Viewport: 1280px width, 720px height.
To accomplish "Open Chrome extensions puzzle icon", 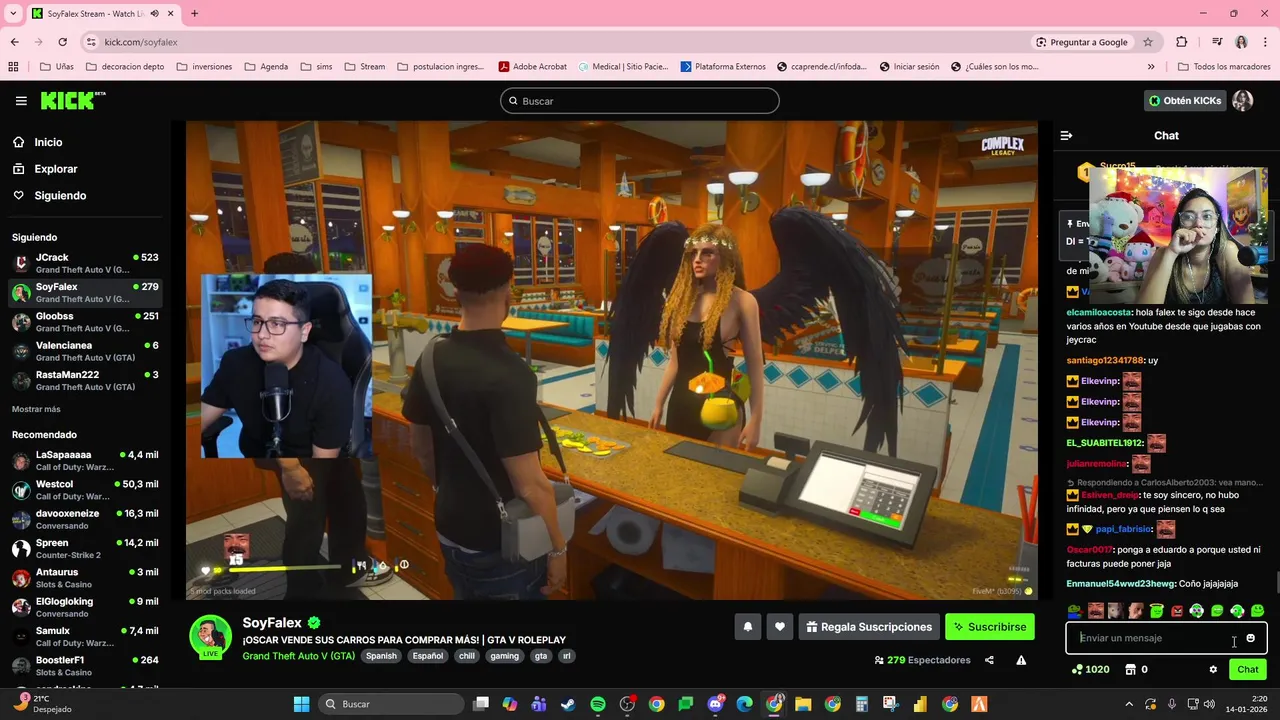I will (x=1182, y=42).
